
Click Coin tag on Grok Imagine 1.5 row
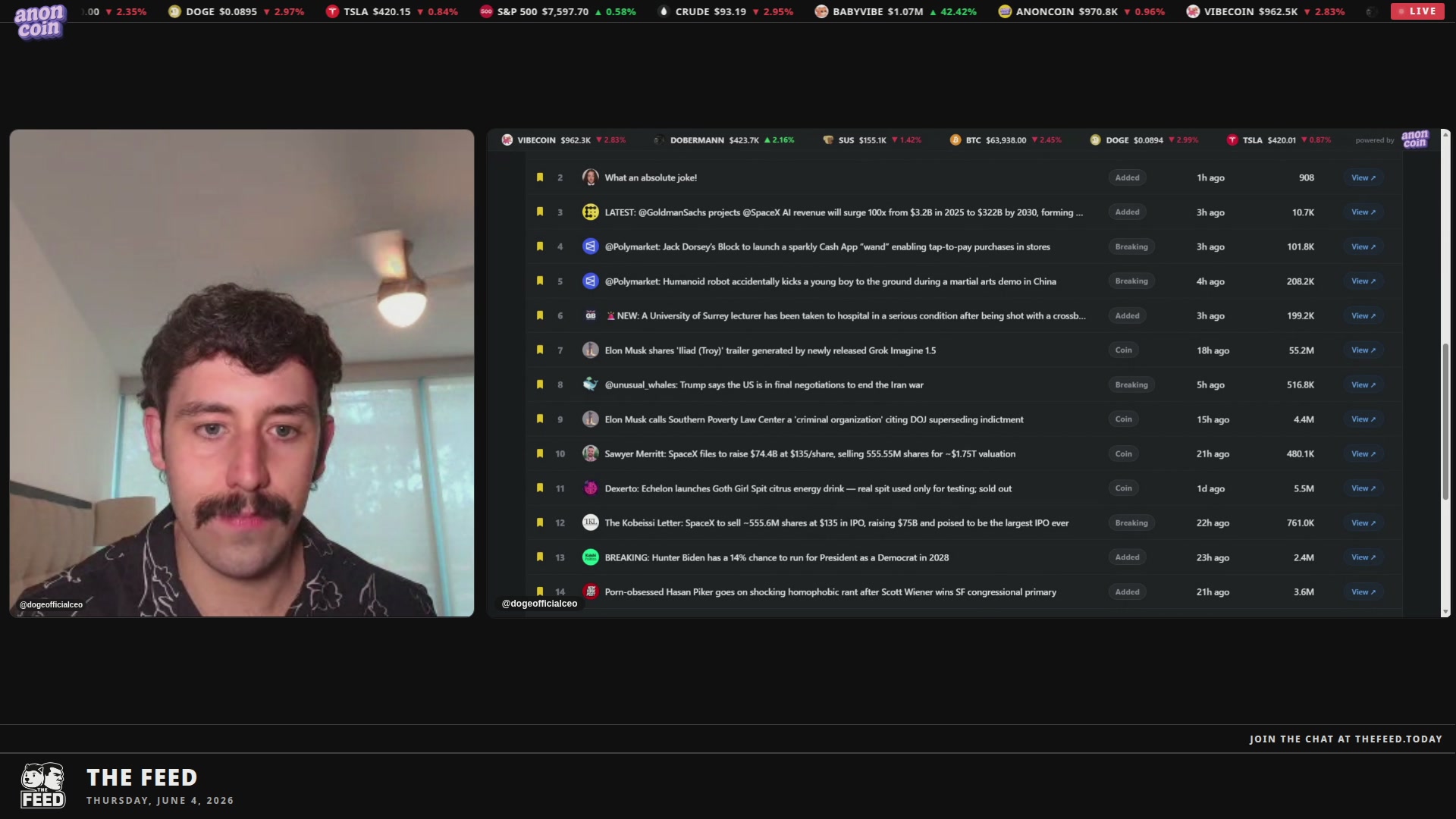[1123, 350]
